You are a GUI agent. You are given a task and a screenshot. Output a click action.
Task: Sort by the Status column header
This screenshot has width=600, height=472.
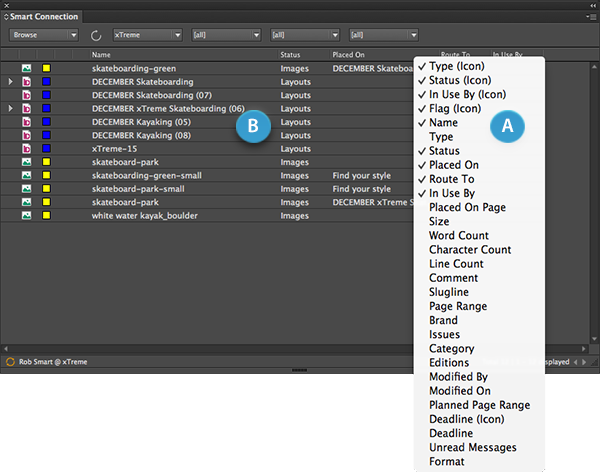304,55
